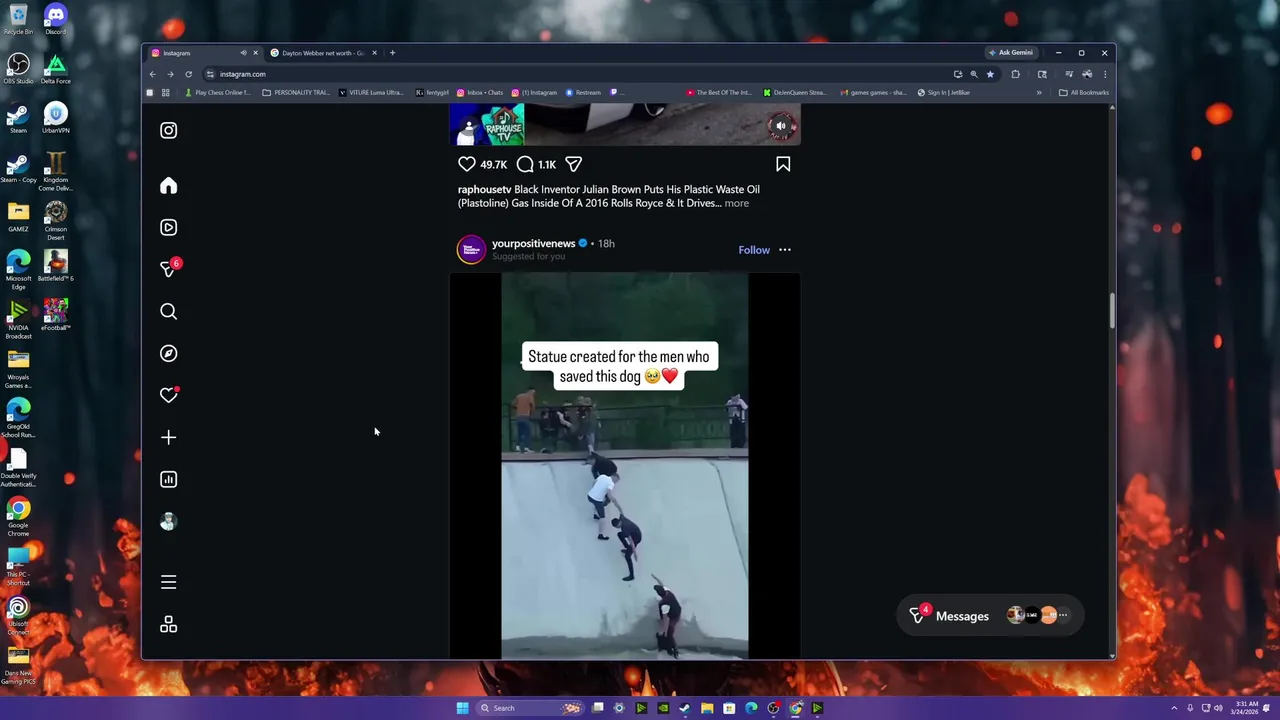
Task: Click the page scrollbar thumb
Action: point(1111,310)
